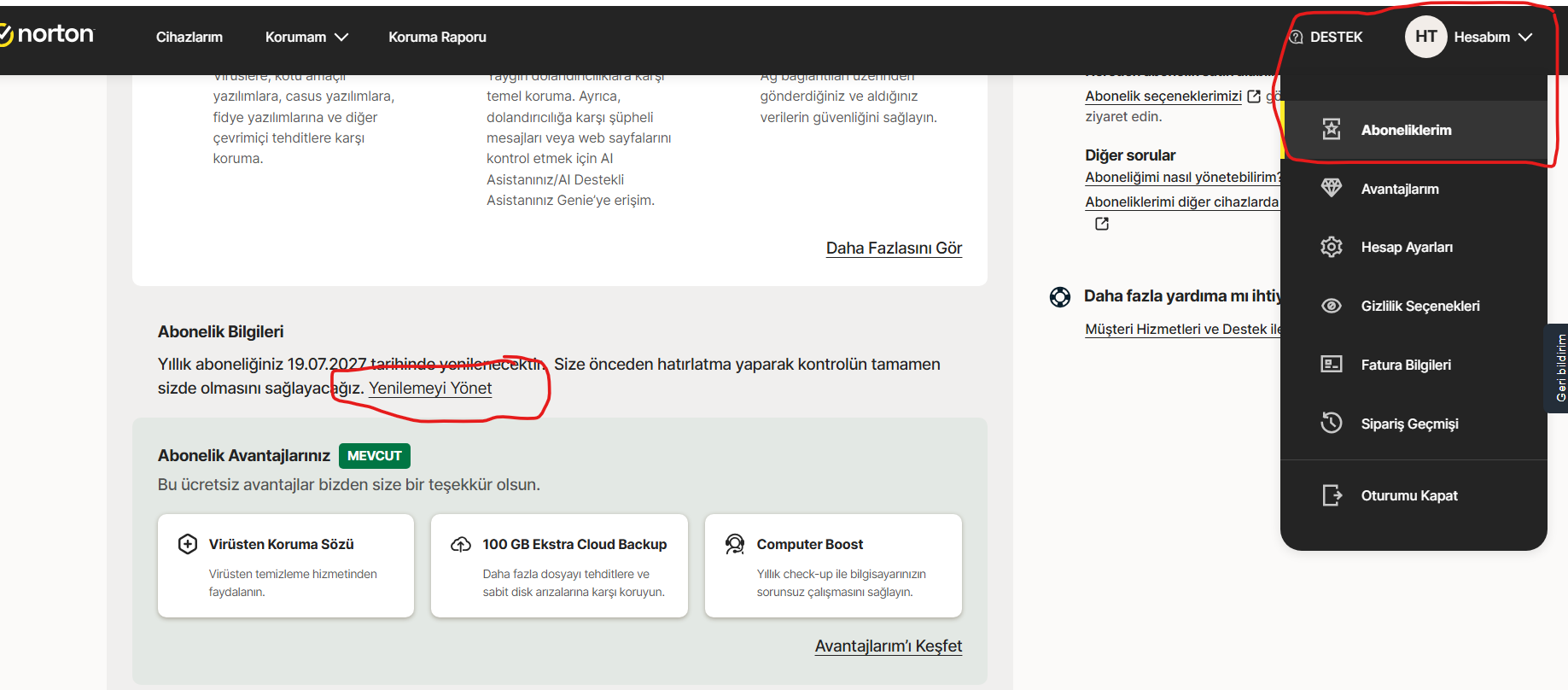Click the MEVCUT status badge

[375, 456]
